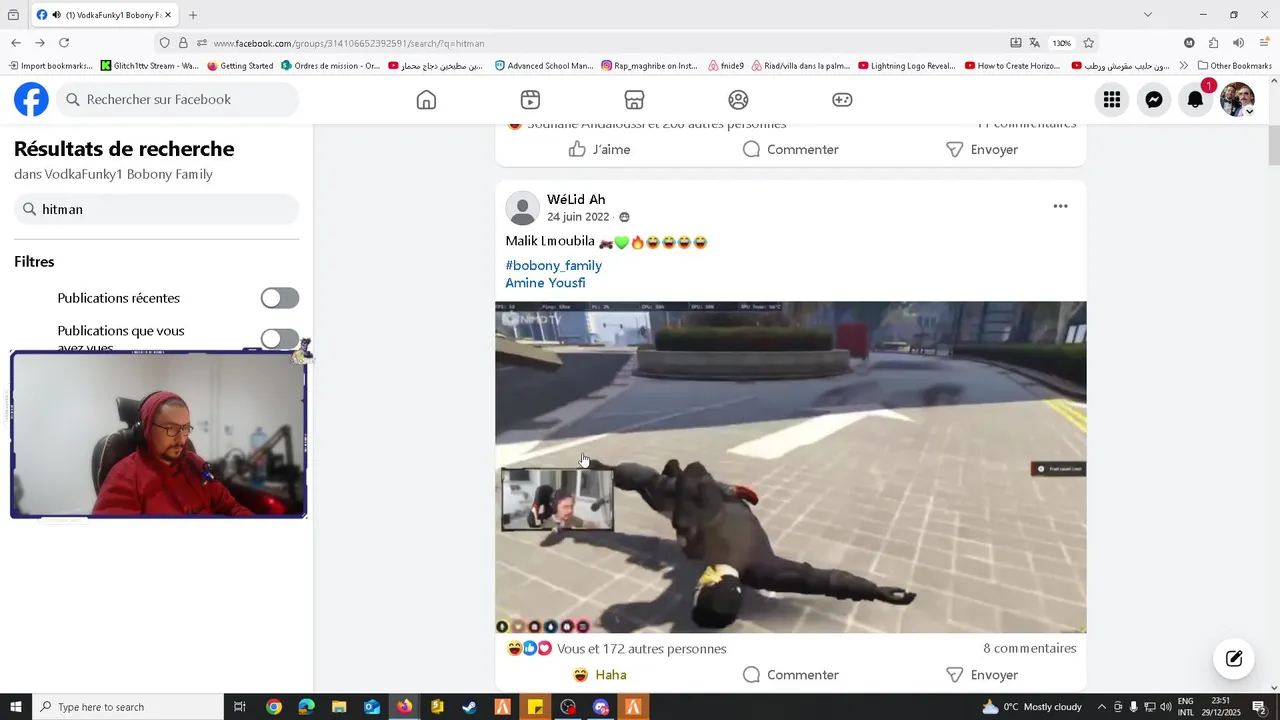Open Chrome from the taskbar
This screenshot has width=1280, height=720.
(274, 707)
